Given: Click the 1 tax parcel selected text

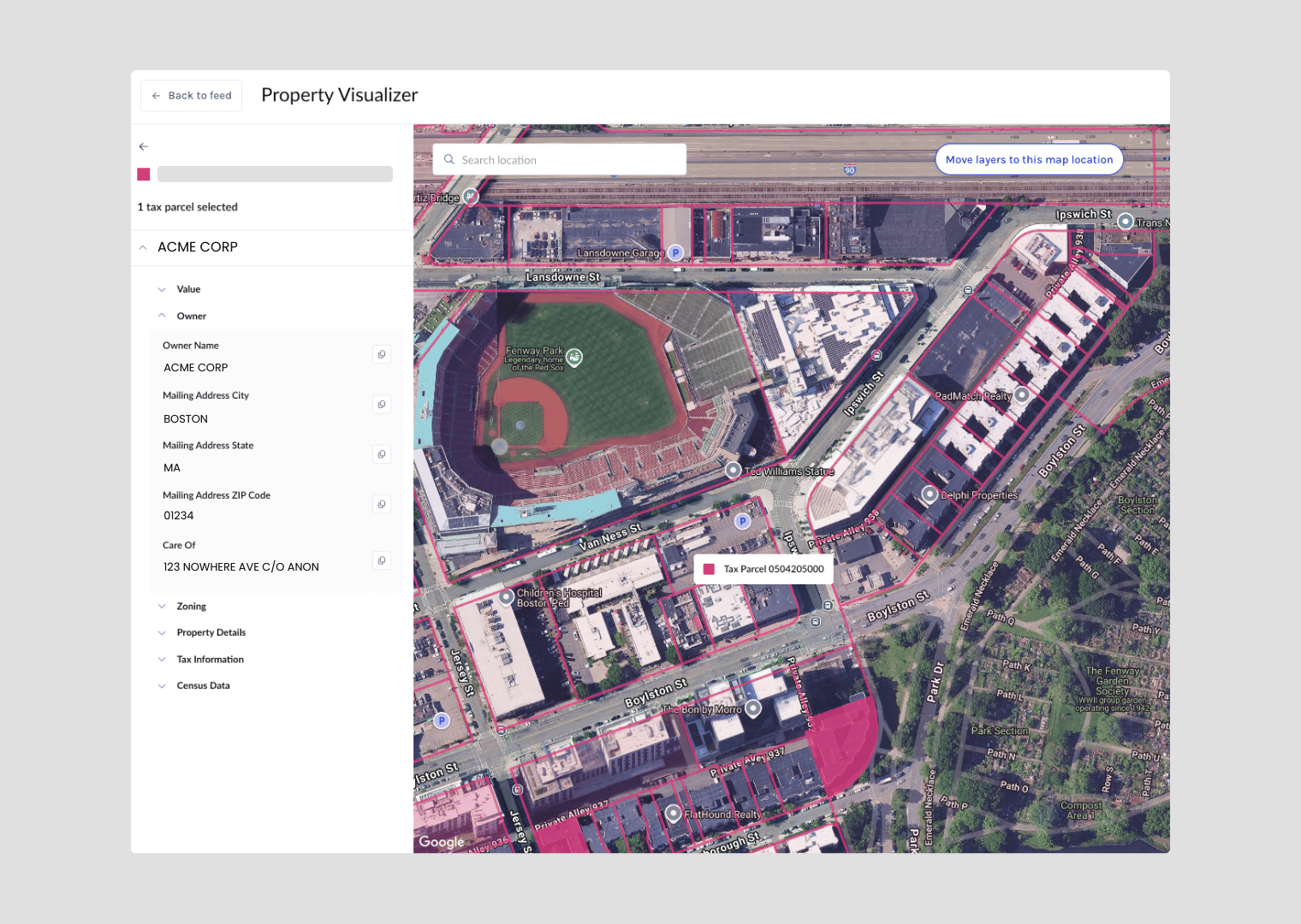Looking at the screenshot, I should click(x=187, y=207).
